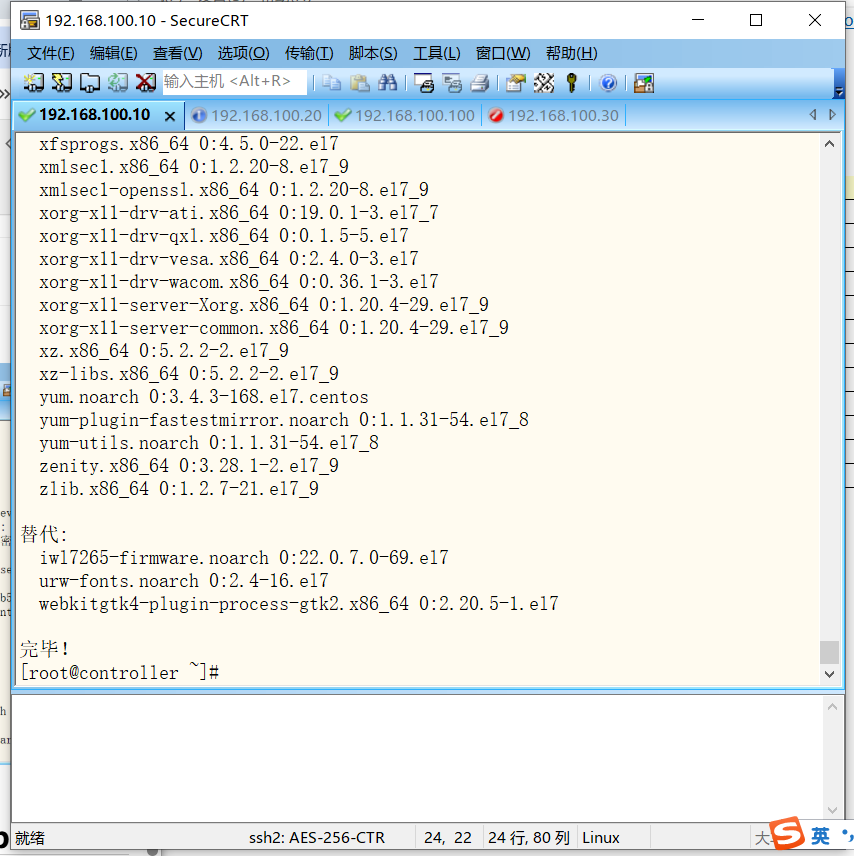The height and width of the screenshot is (856, 854).
Task: Disconnect the session using the red X icon
Action: (x=145, y=82)
